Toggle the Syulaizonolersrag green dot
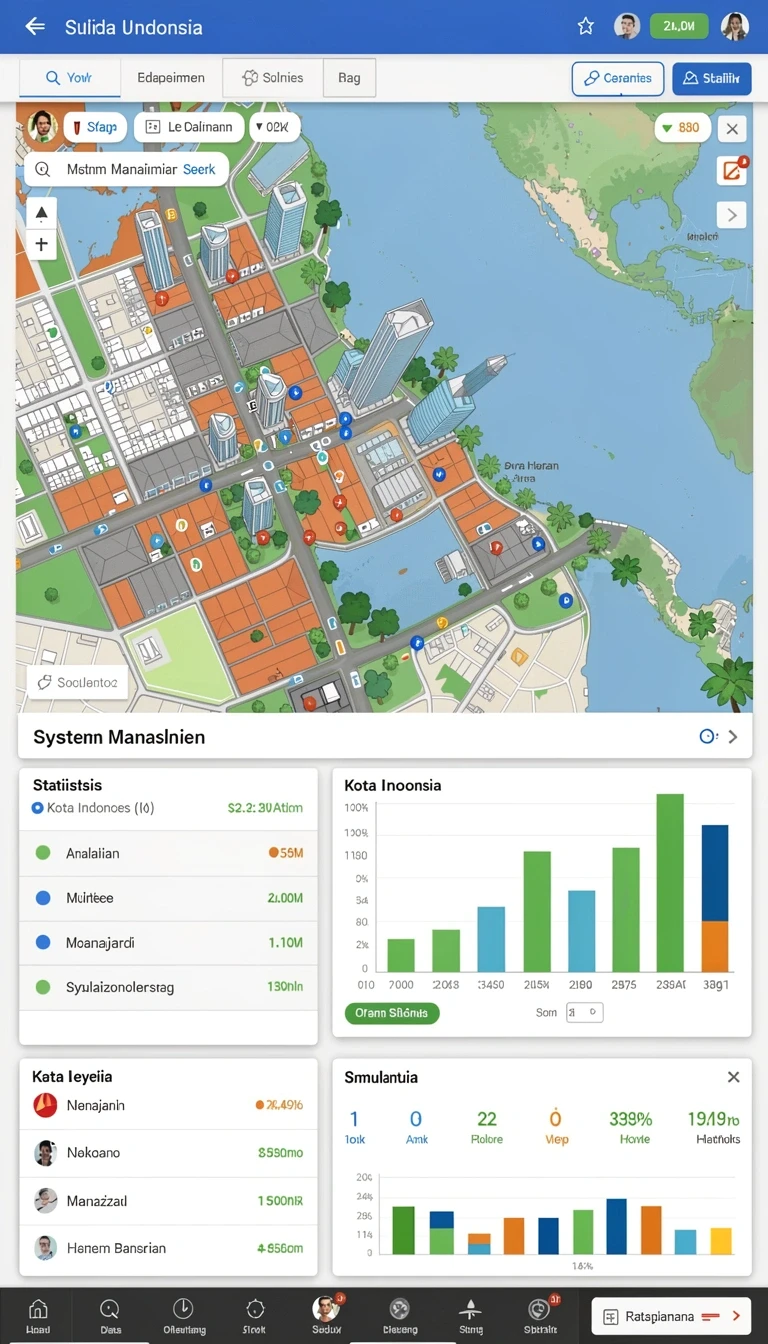Screen dimensions: 768x1344 click(x=43, y=987)
